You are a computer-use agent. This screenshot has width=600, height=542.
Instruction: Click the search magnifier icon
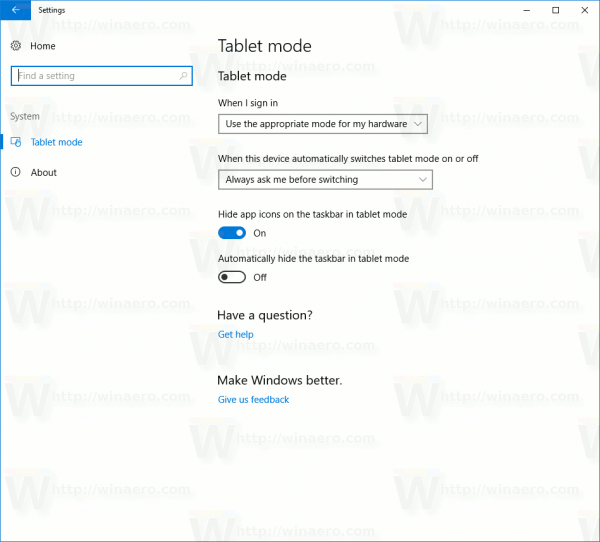(183, 76)
